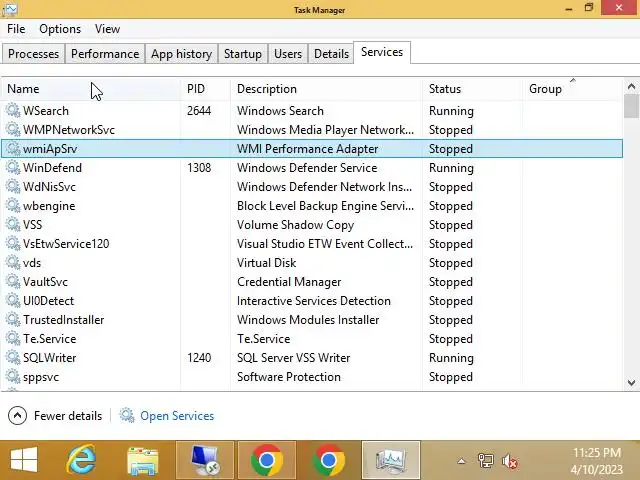Click the Fewer details label

coord(68,416)
